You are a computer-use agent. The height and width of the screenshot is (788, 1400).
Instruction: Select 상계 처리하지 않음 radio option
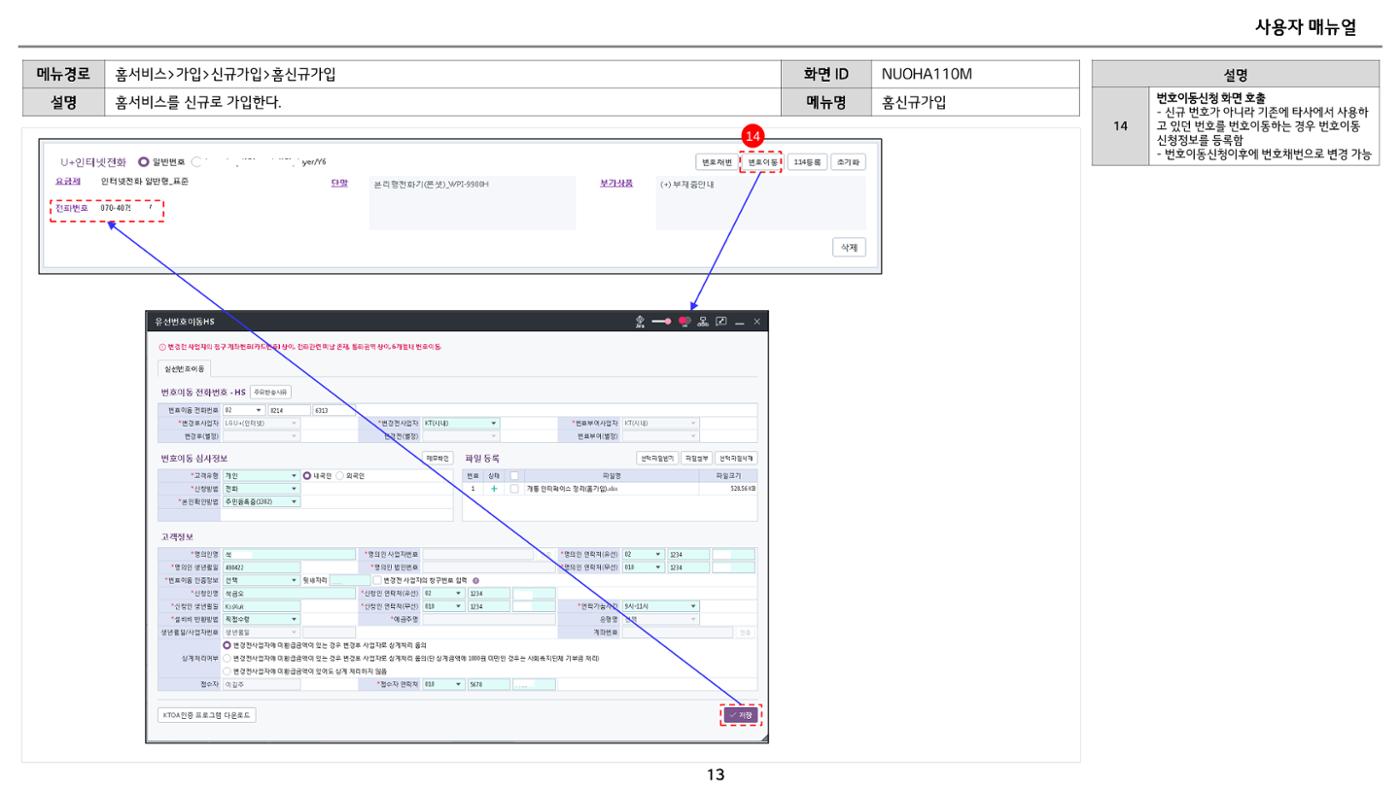(227, 671)
